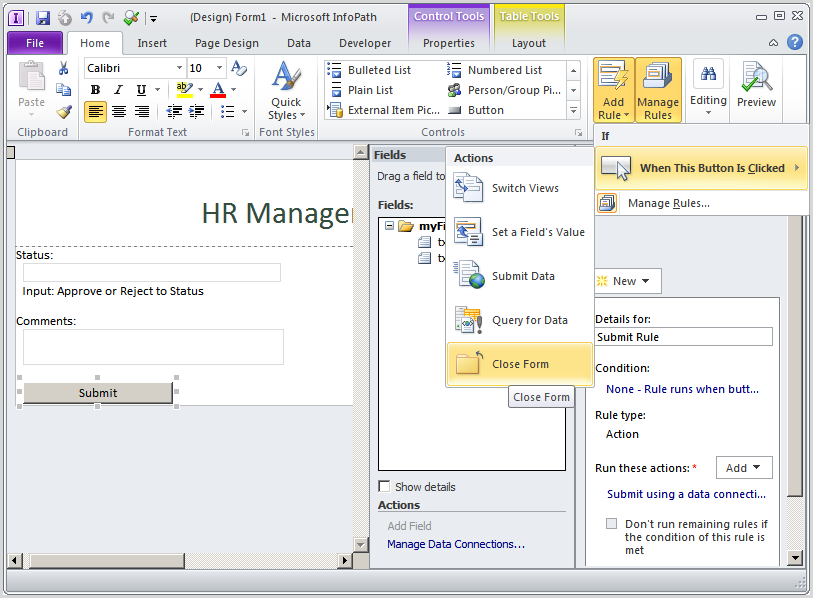Open Manage Data Connections link
The height and width of the screenshot is (598, 813).
coord(456,544)
